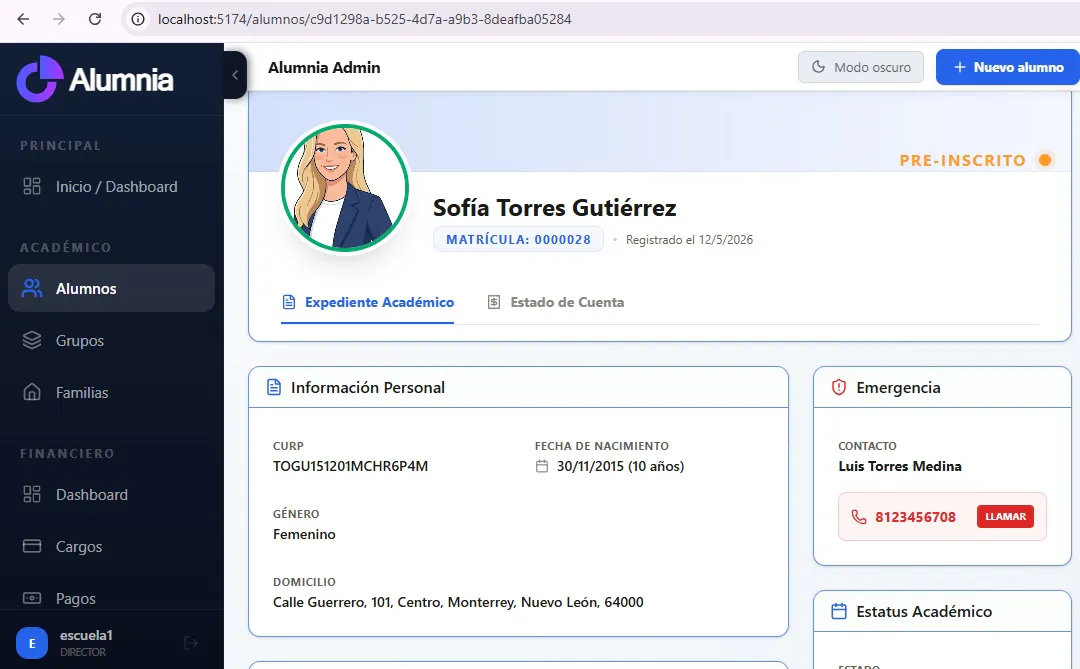Click the document icon beside Información Personal

(274, 387)
